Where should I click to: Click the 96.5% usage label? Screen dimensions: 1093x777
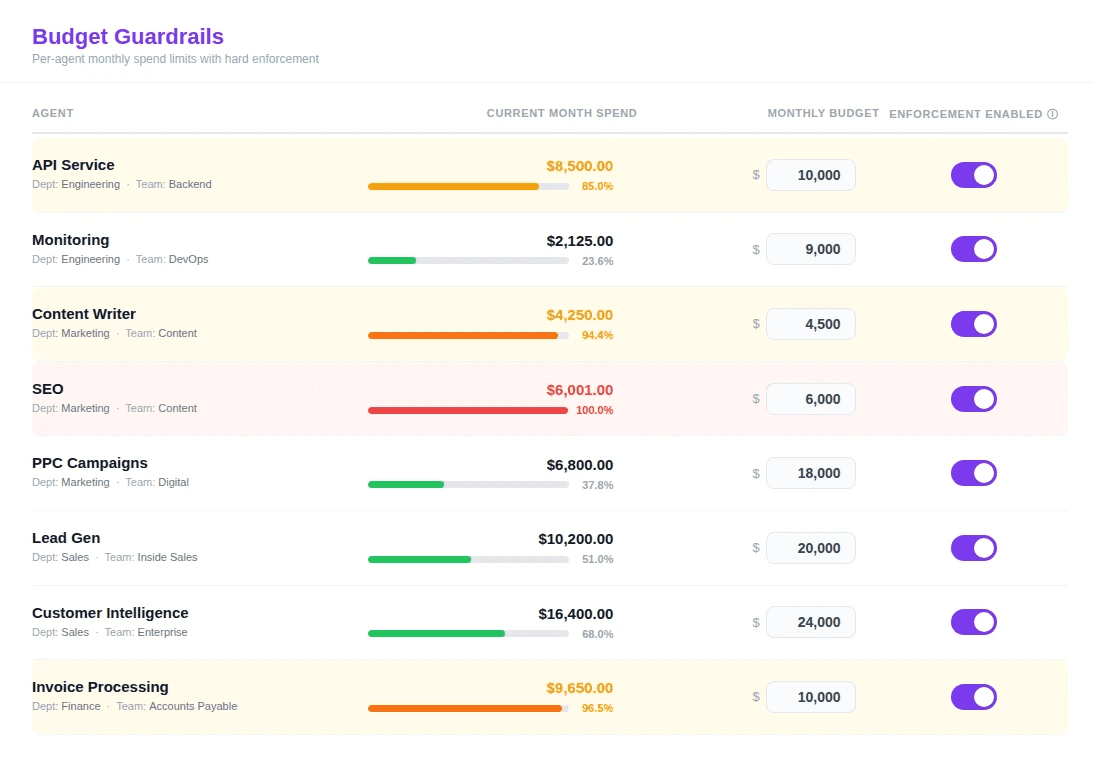point(597,709)
